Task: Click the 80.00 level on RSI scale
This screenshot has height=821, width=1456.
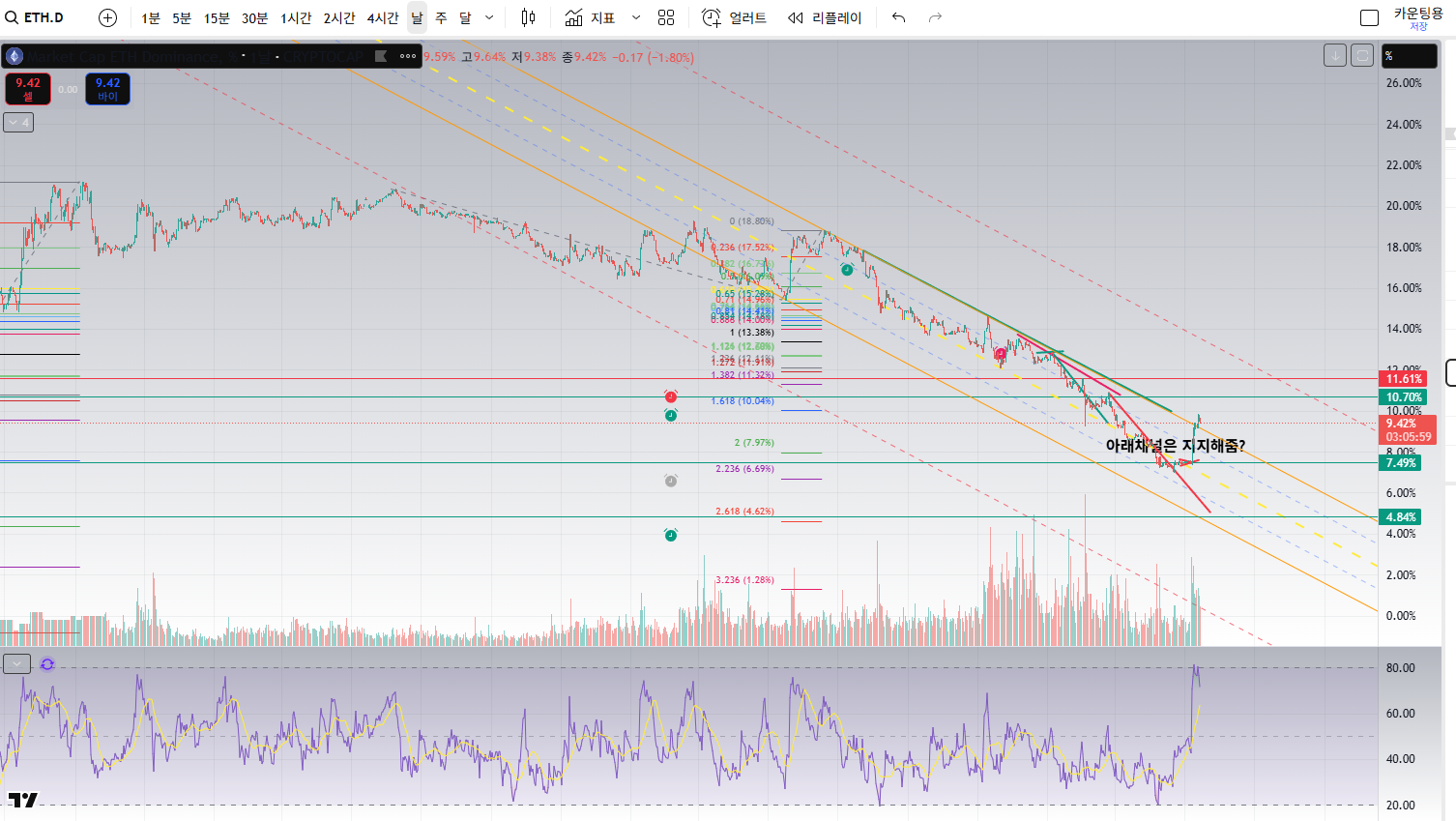Action: tap(1400, 668)
